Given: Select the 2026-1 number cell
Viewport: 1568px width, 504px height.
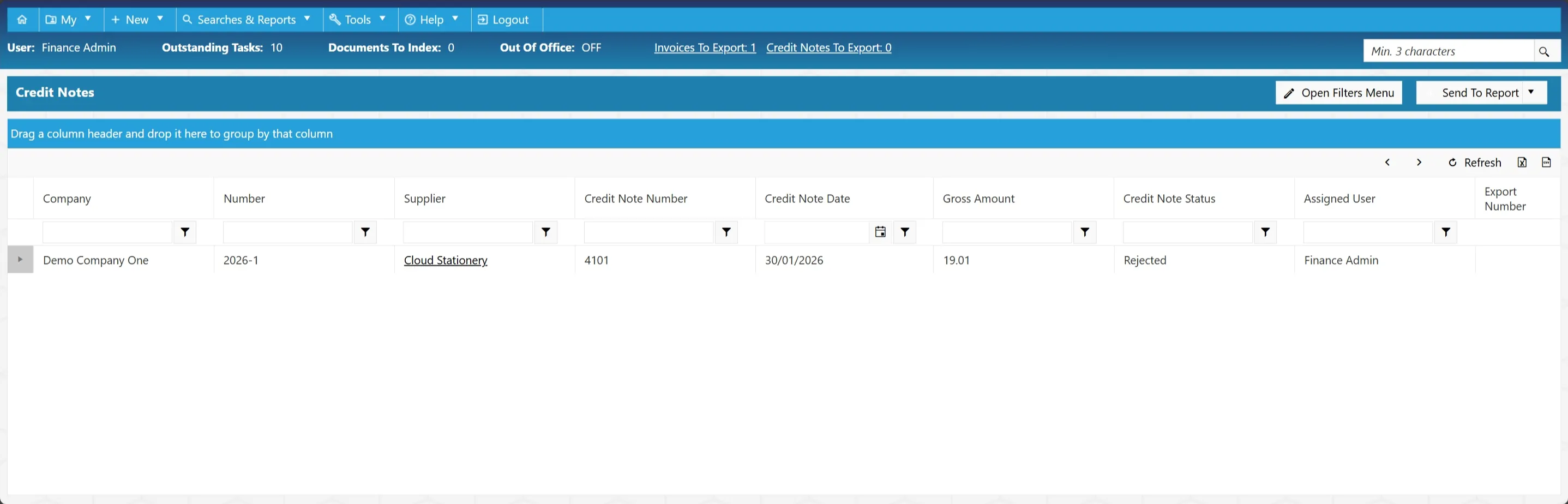Looking at the screenshot, I should click(304, 260).
